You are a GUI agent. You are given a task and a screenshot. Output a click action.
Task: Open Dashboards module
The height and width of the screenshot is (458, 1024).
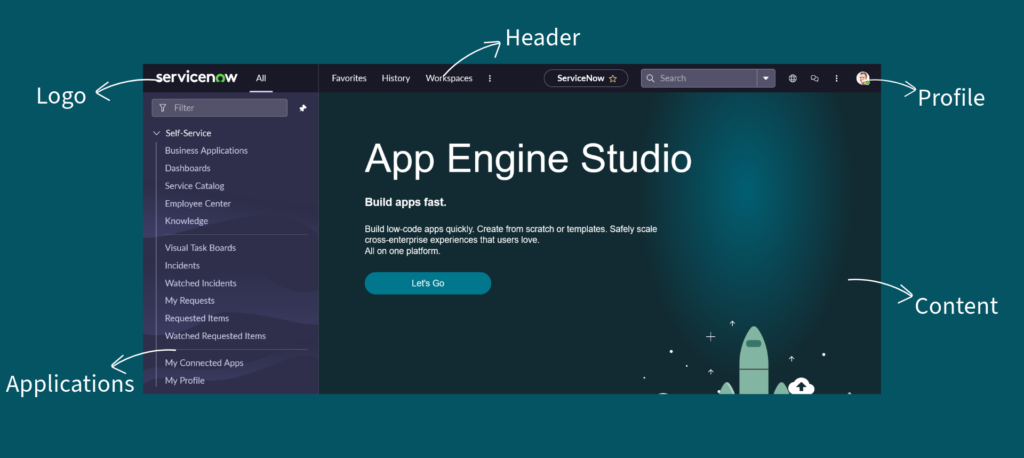click(x=187, y=169)
